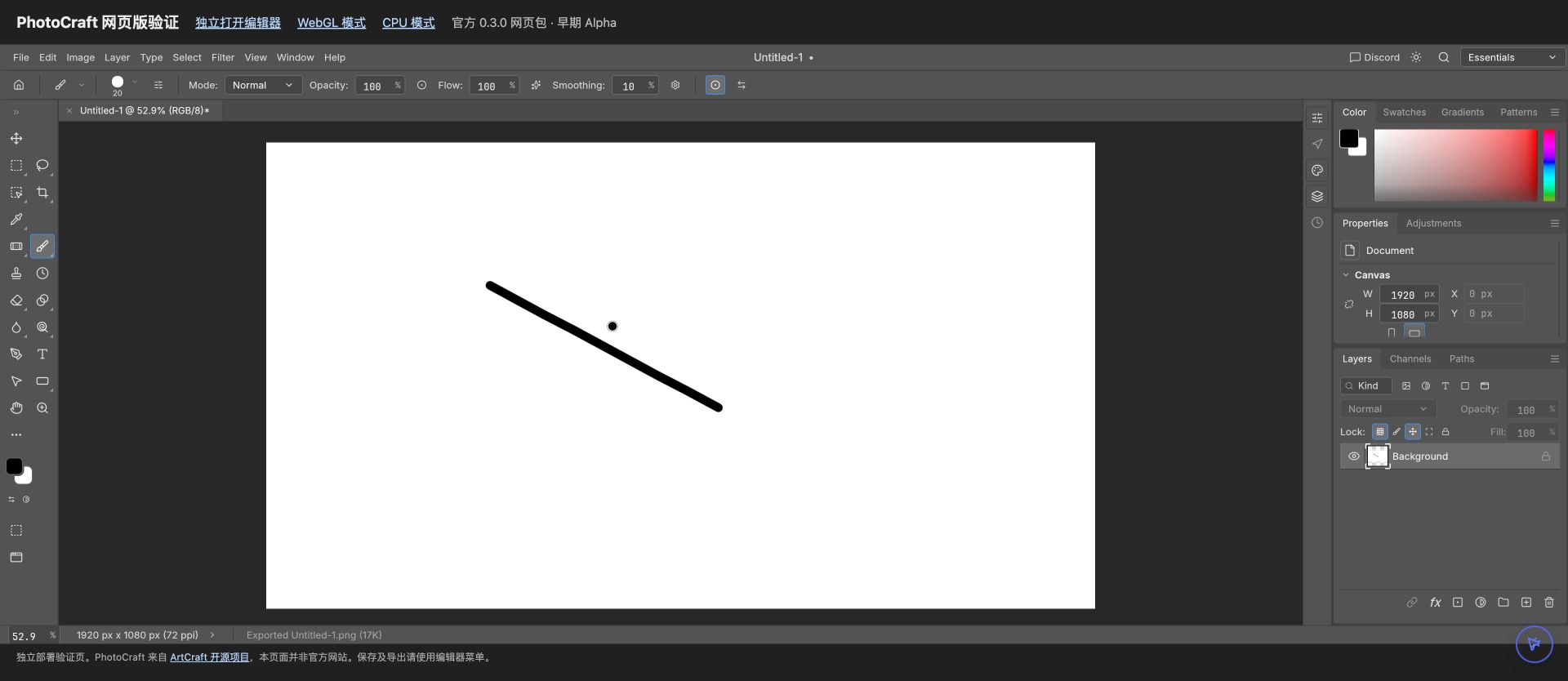Screen dimensions: 1568x681
Task: Open the Color panel menu
Action: [x=1555, y=112]
